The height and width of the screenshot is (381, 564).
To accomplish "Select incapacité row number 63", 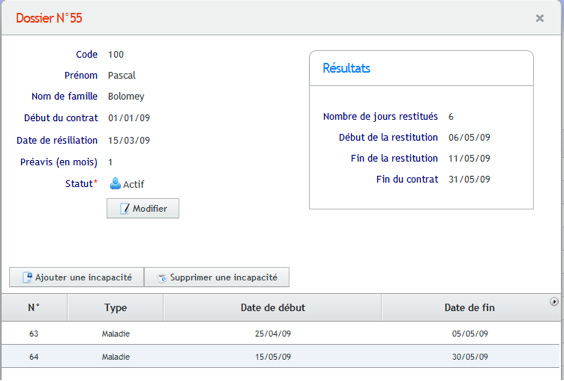I will [281, 334].
